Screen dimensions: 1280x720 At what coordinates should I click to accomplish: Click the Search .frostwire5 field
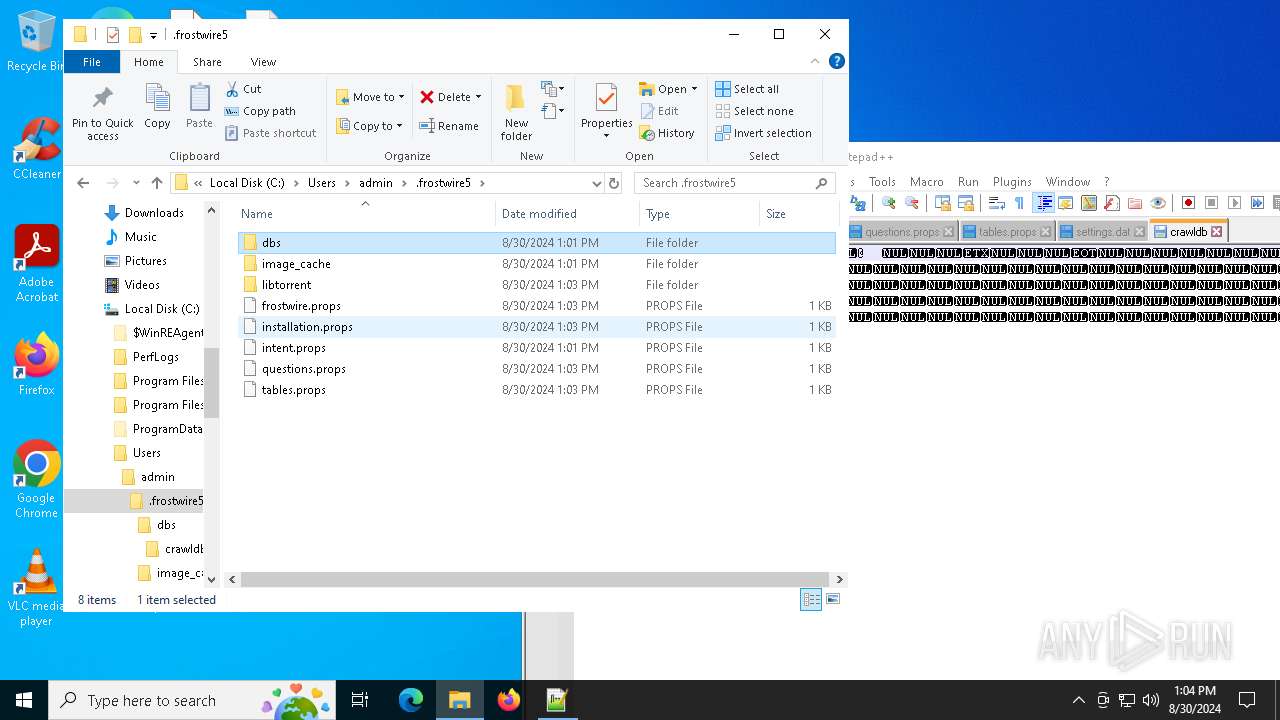pyautogui.click(x=735, y=183)
